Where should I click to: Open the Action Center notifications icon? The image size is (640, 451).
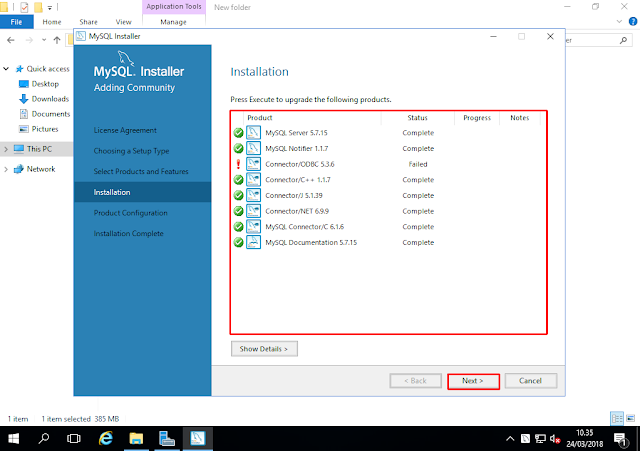tap(620, 439)
